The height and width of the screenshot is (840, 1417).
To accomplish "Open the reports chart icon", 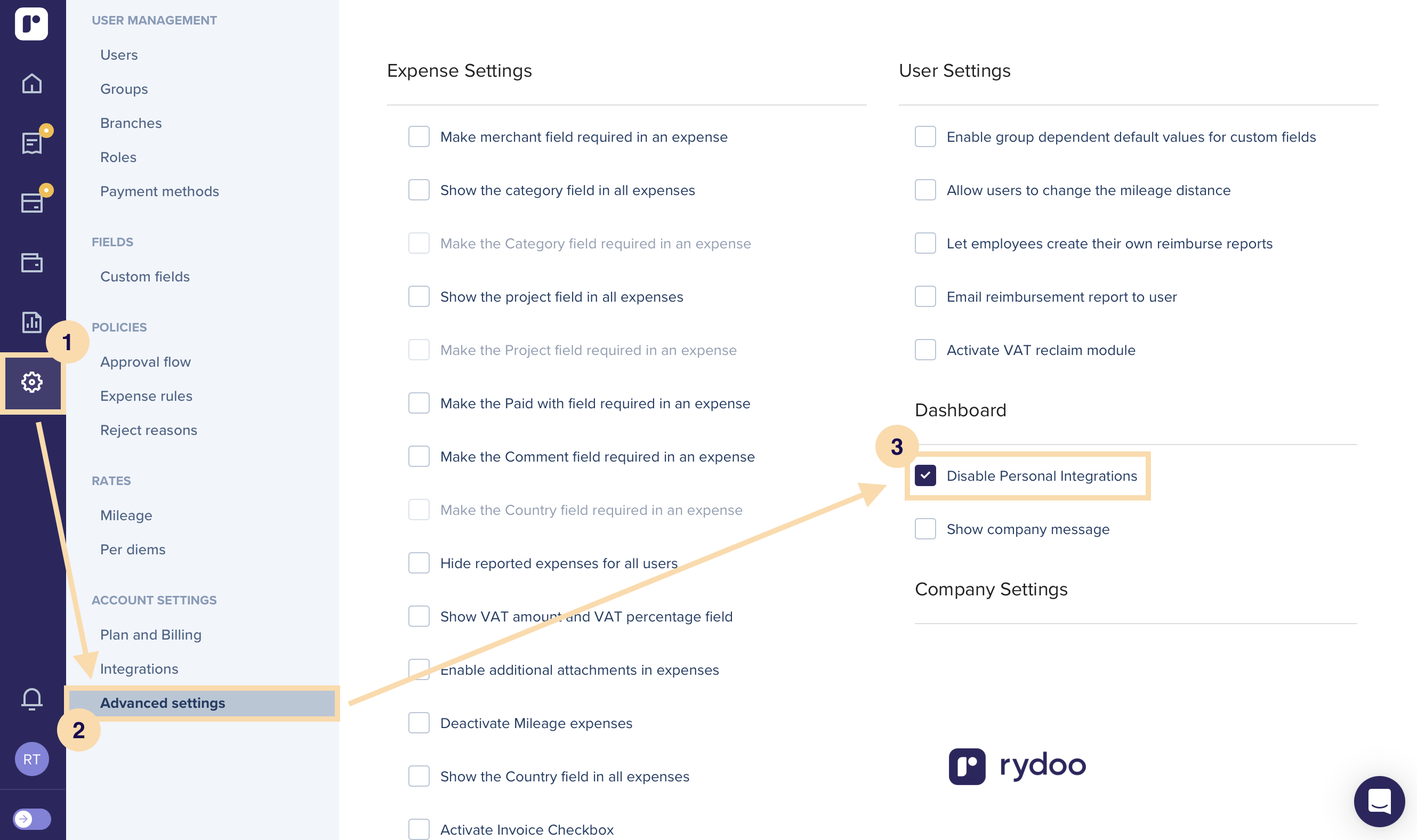I will coord(31,322).
